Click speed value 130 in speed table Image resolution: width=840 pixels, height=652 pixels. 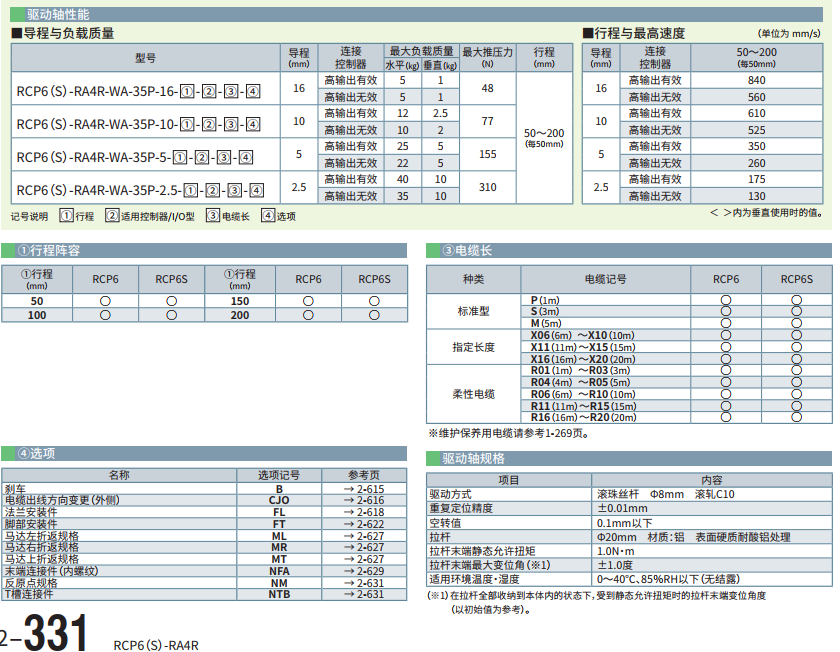[756, 196]
